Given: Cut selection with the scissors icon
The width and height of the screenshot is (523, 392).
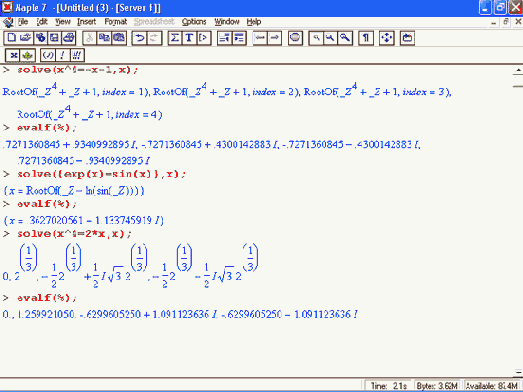Looking at the screenshot, I should [89, 38].
